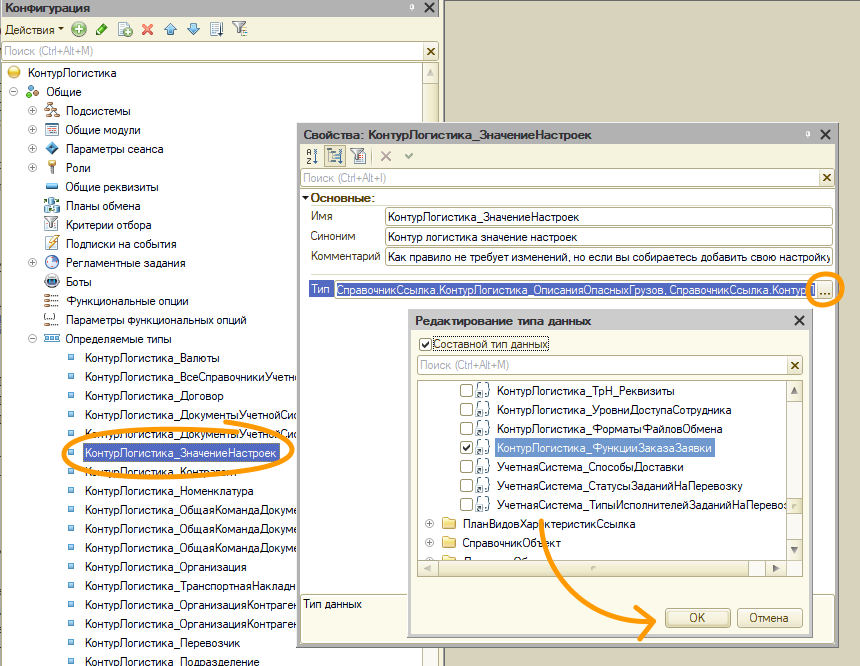Check the УчетнаяСистема_СпособыДоставки checkbox

point(466,467)
